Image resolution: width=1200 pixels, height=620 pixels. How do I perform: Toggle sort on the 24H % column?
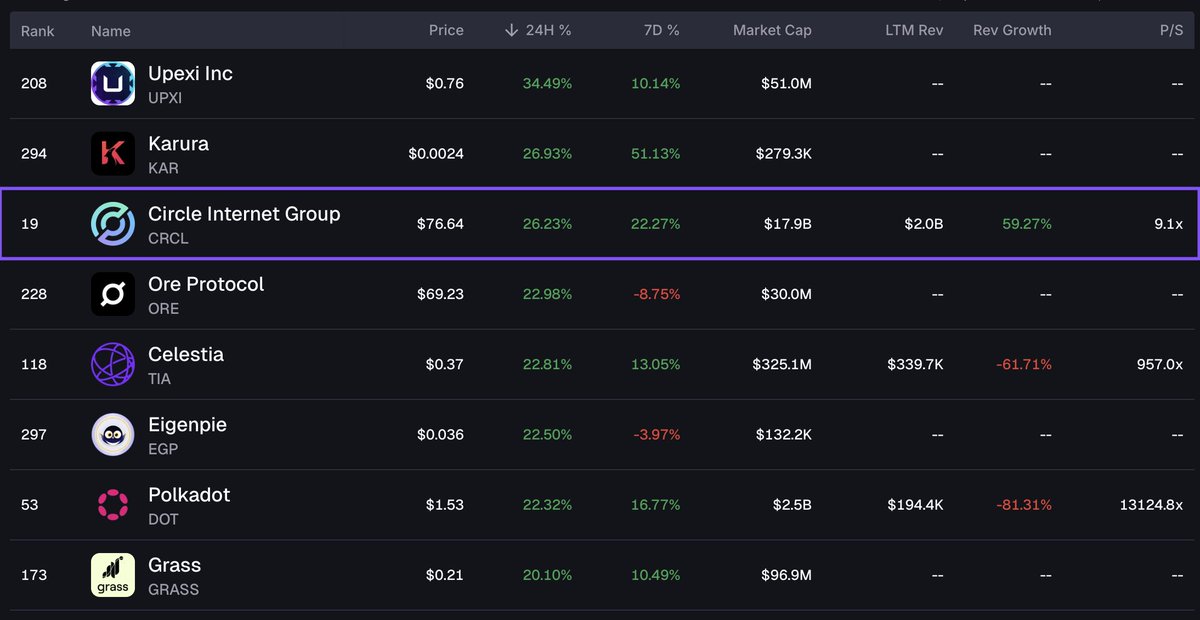coord(538,31)
